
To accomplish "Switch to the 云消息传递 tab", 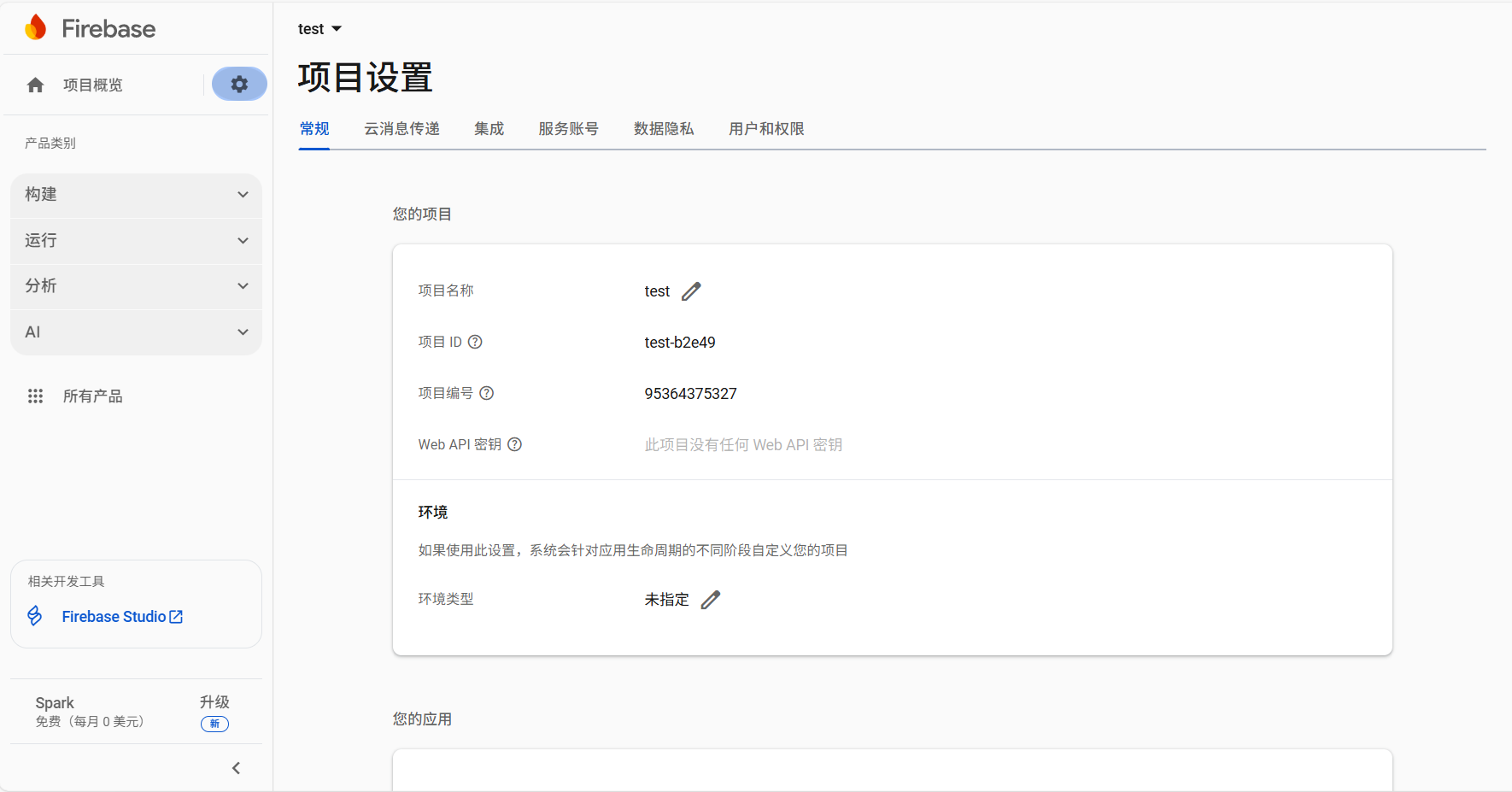I will tap(401, 128).
